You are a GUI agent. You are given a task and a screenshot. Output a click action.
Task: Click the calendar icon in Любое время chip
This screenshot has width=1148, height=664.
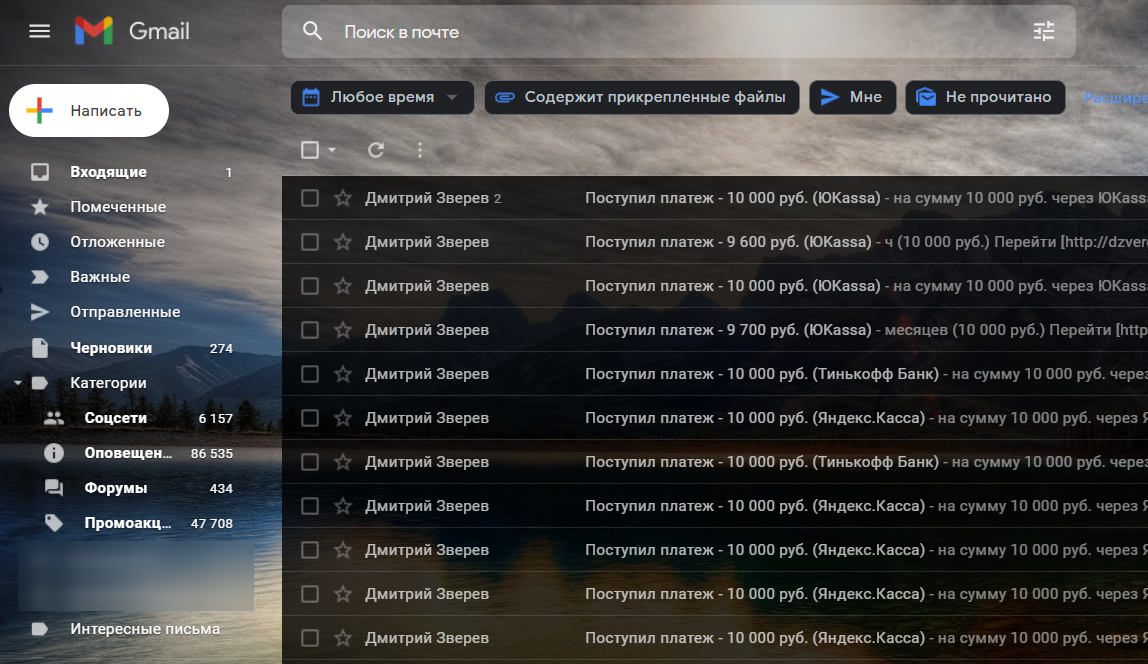point(310,97)
